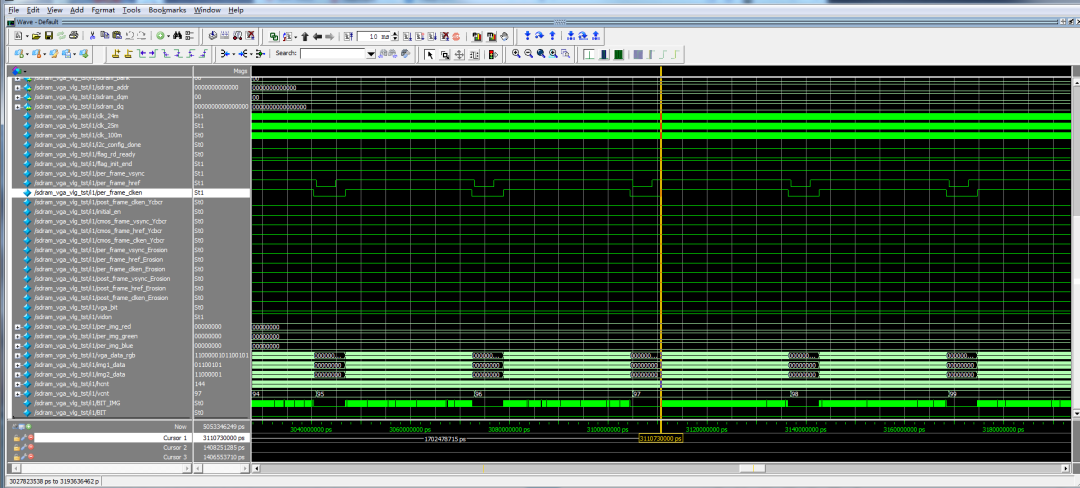Click the Cut scissors icon
Screen dimensions: 1080x488
coord(92,36)
